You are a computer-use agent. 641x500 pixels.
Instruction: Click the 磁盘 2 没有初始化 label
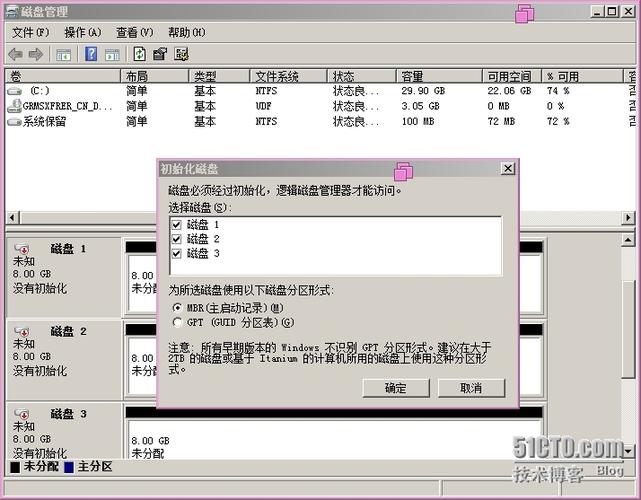pyautogui.click(x=40, y=371)
